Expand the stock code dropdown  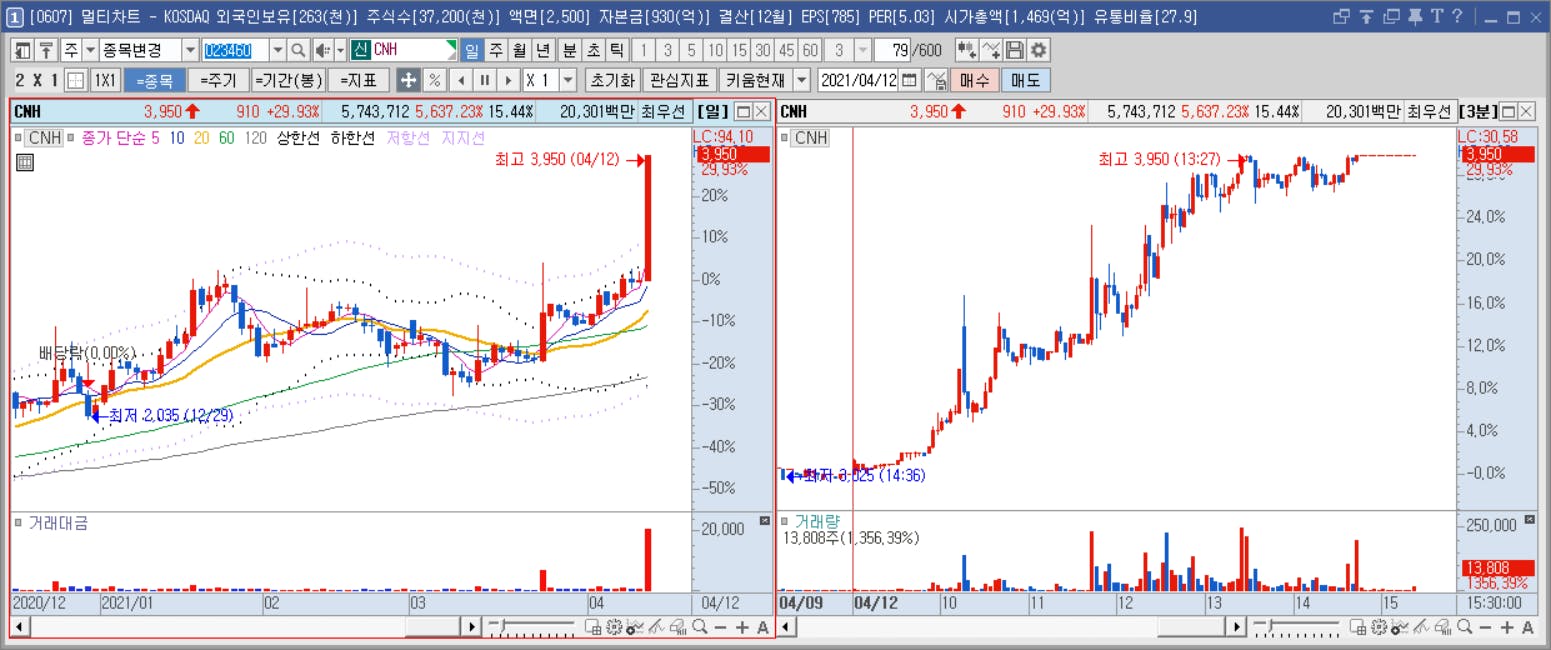point(277,50)
